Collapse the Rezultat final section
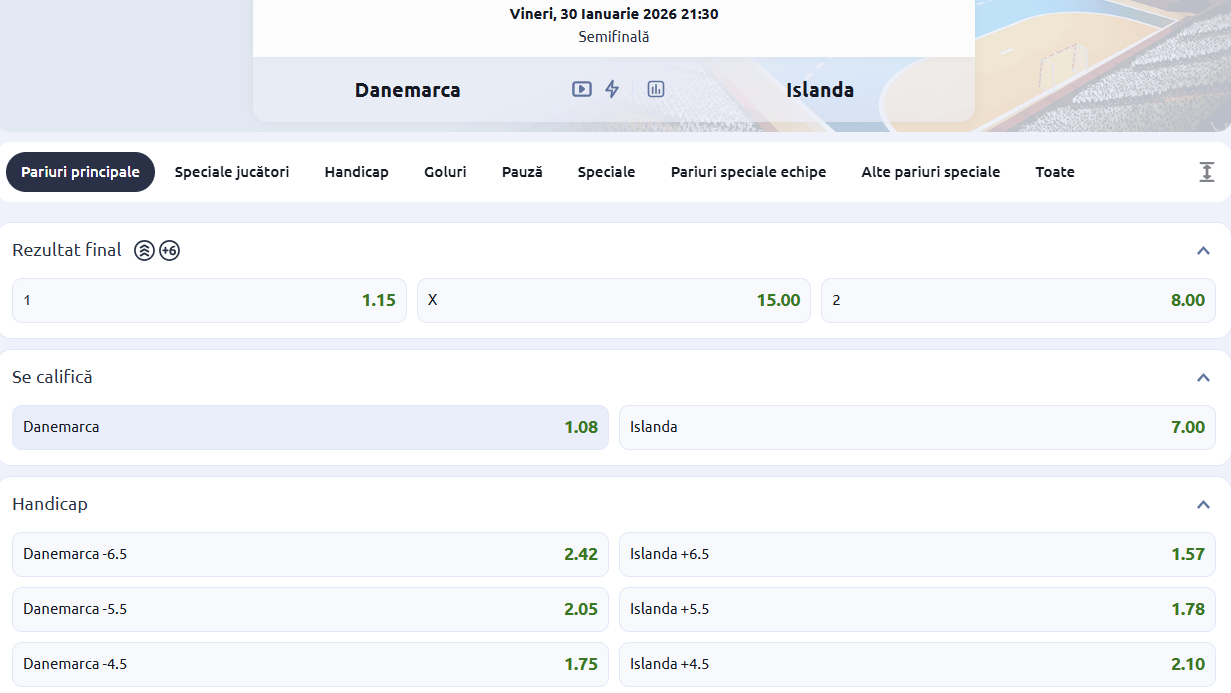Image resolution: width=1231 pixels, height=693 pixels. pos(1203,251)
